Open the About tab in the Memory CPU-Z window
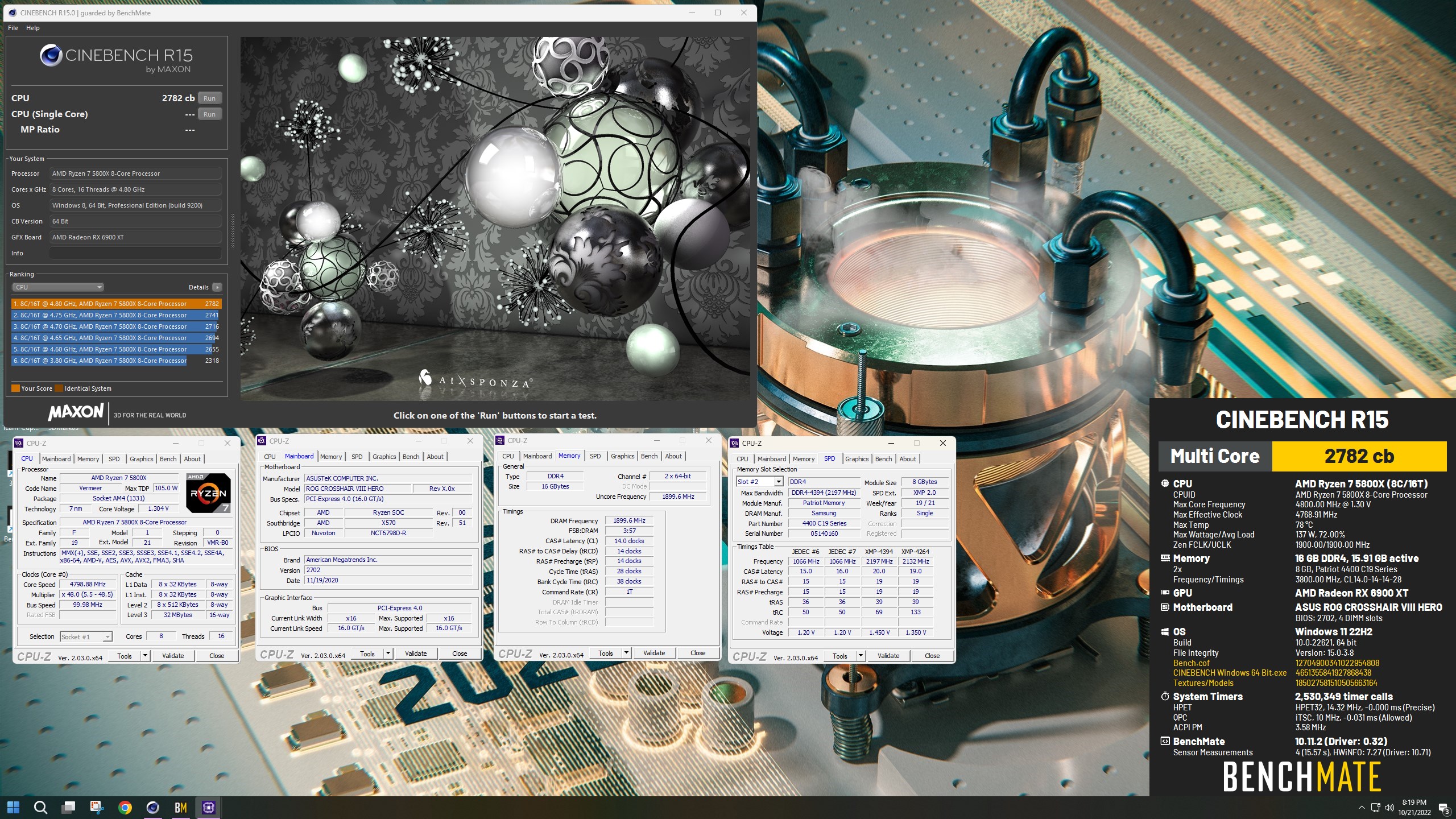 coord(673,456)
